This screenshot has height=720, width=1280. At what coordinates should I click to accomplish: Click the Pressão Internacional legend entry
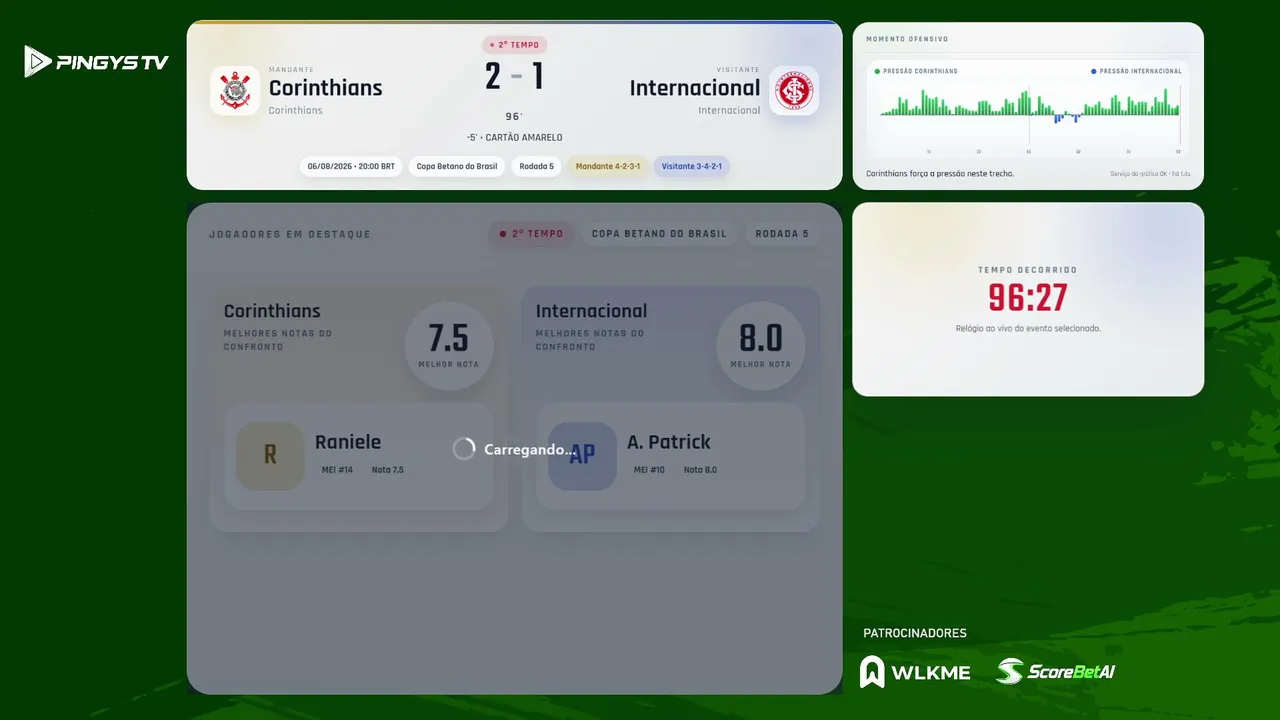1136,71
